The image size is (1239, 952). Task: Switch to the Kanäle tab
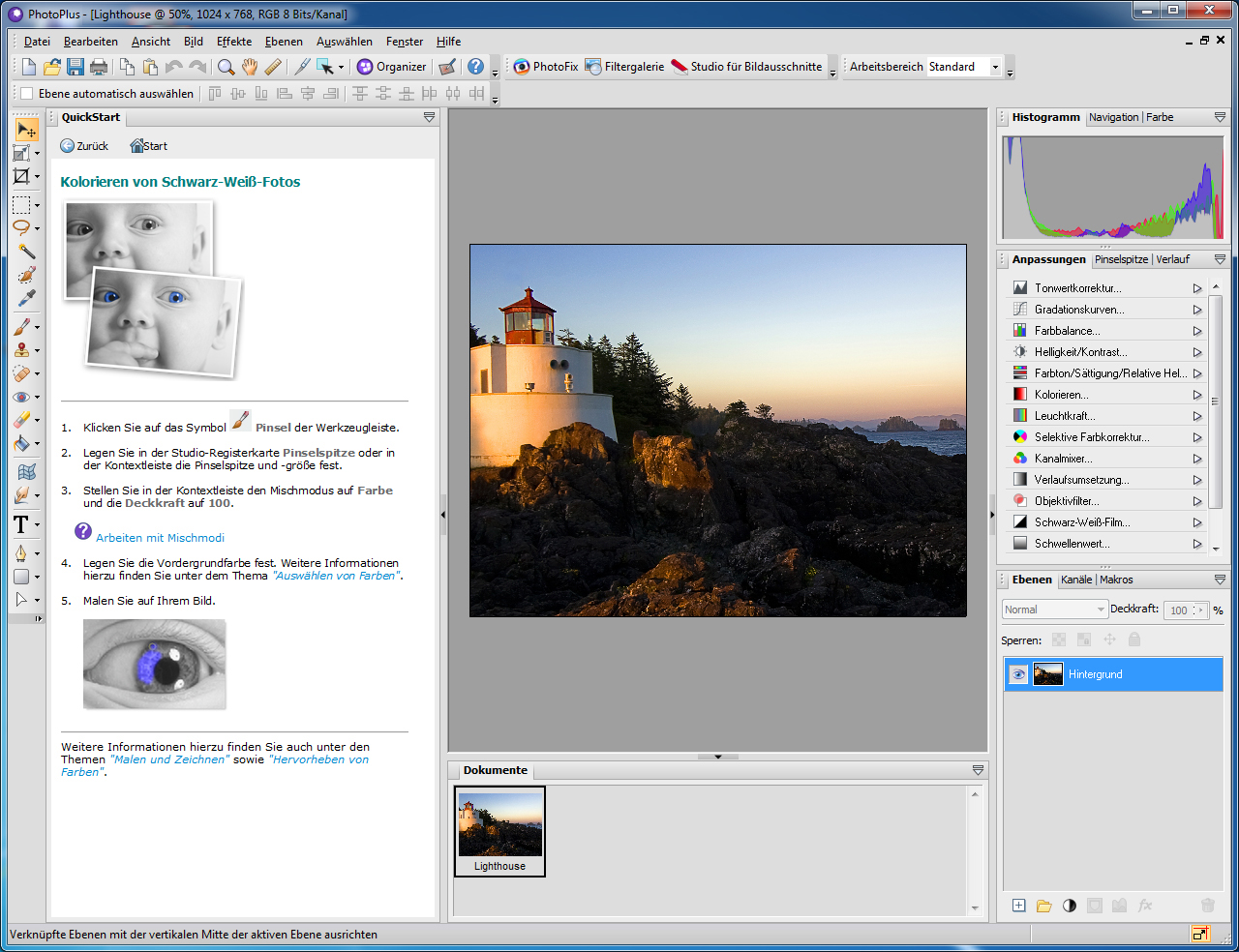(1076, 580)
